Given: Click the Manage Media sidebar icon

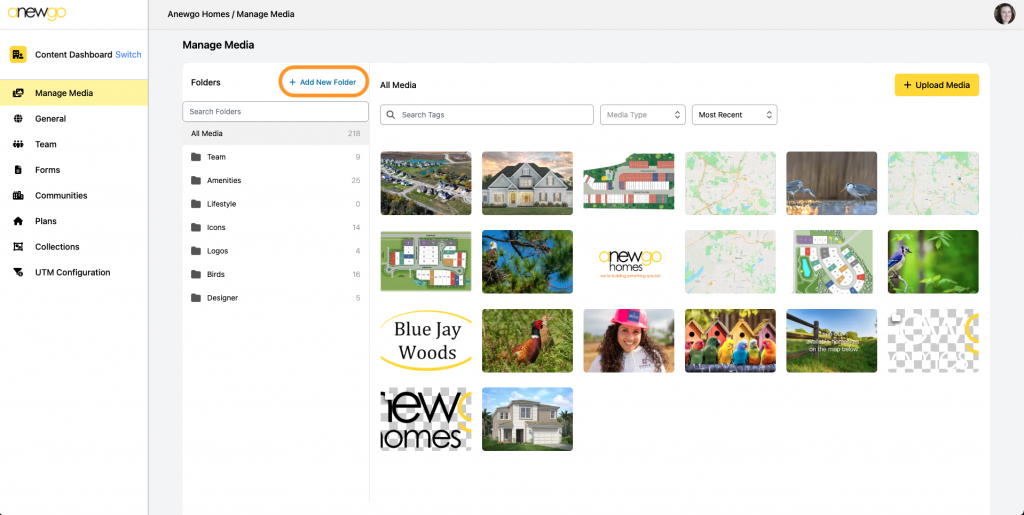Looking at the screenshot, I should (18, 93).
